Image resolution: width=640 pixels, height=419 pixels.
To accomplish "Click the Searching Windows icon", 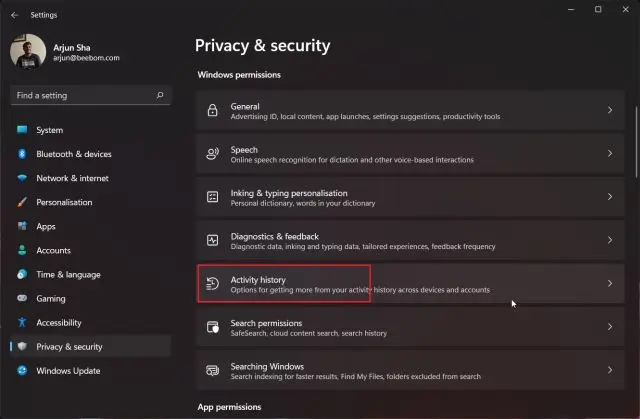I will 212,370.
